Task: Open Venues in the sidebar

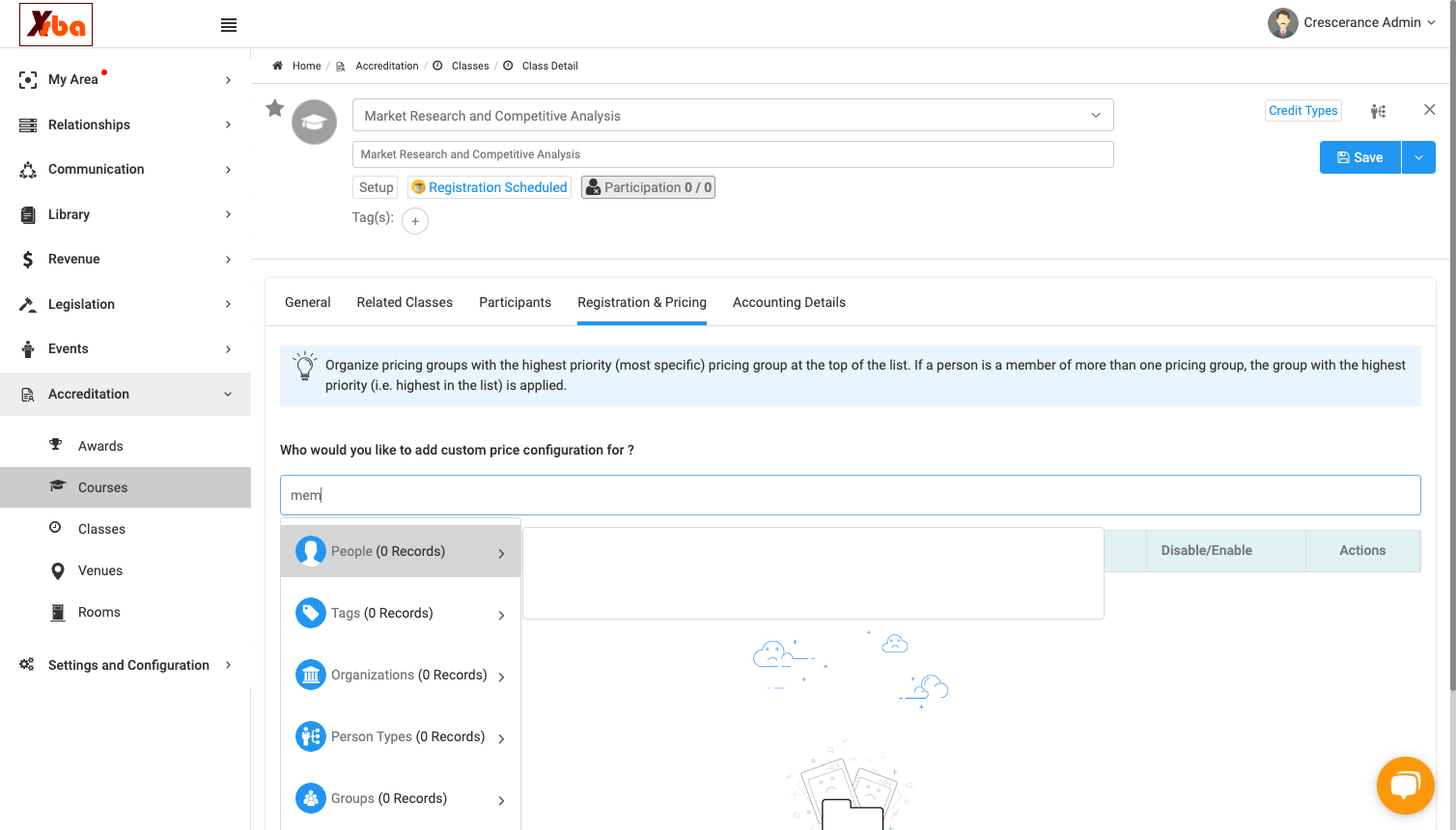Action: 100,570
